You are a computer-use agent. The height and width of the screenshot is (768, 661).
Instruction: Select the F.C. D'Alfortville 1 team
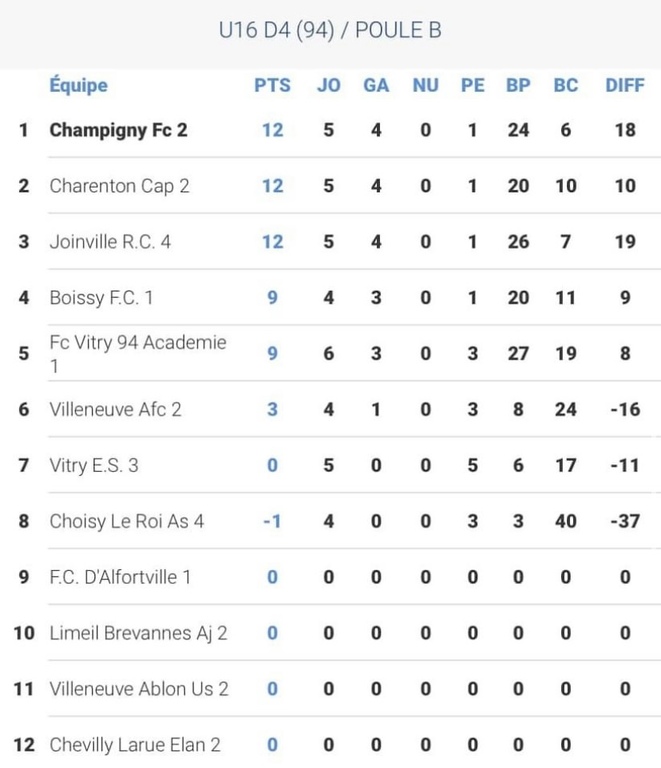click(120, 577)
